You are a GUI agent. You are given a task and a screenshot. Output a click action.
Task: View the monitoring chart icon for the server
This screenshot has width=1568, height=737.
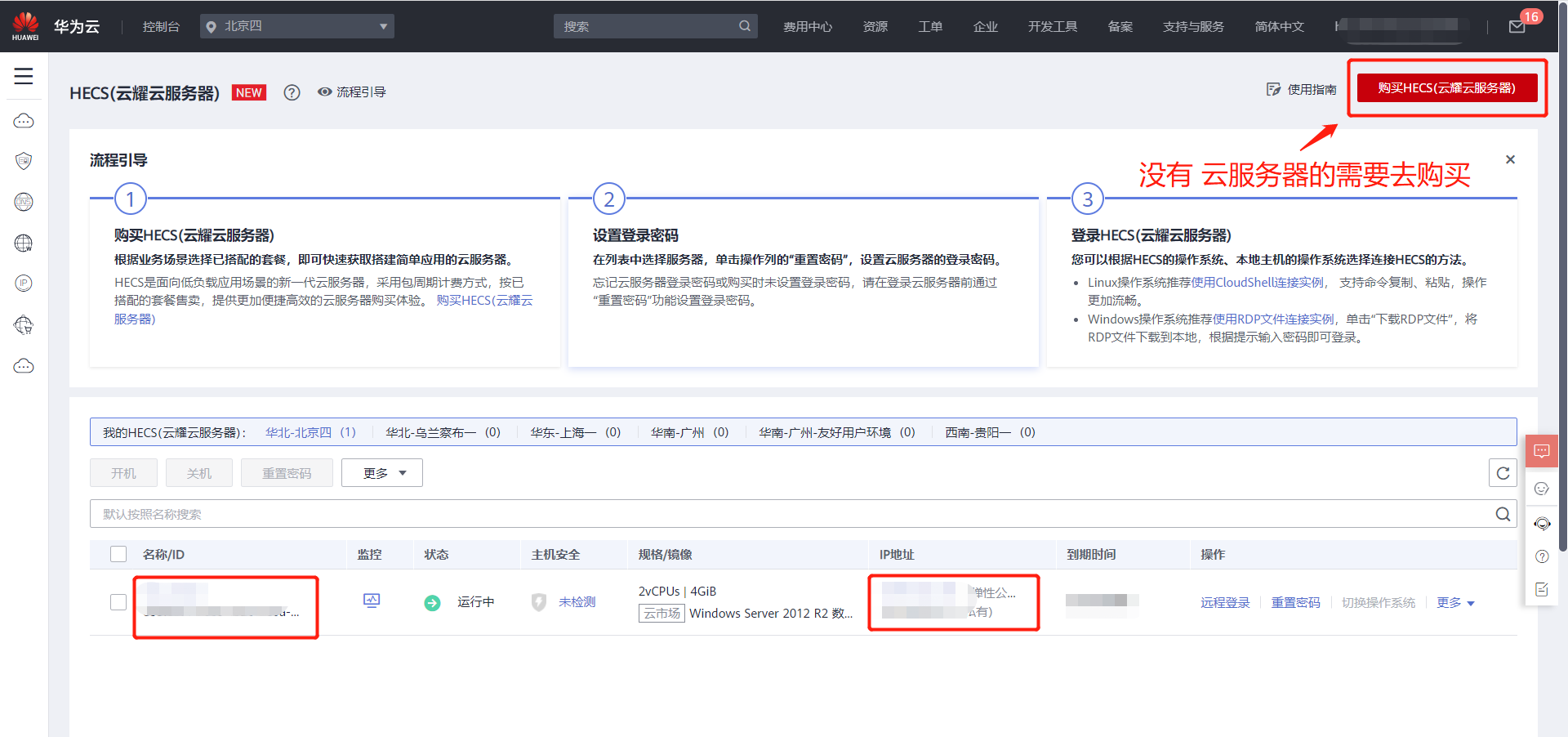click(x=372, y=601)
